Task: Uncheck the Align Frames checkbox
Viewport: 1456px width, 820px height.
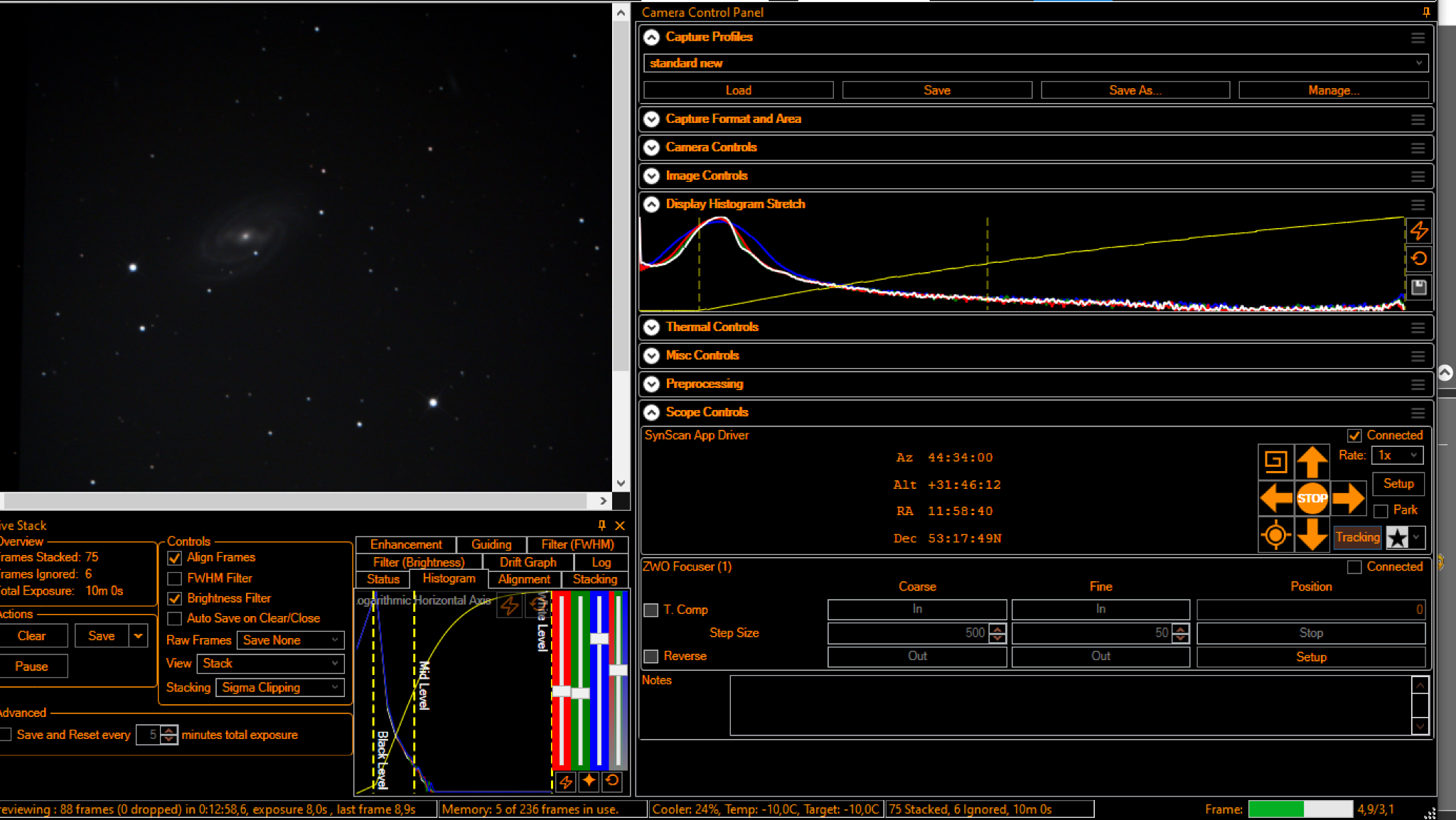Action: click(x=174, y=558)
